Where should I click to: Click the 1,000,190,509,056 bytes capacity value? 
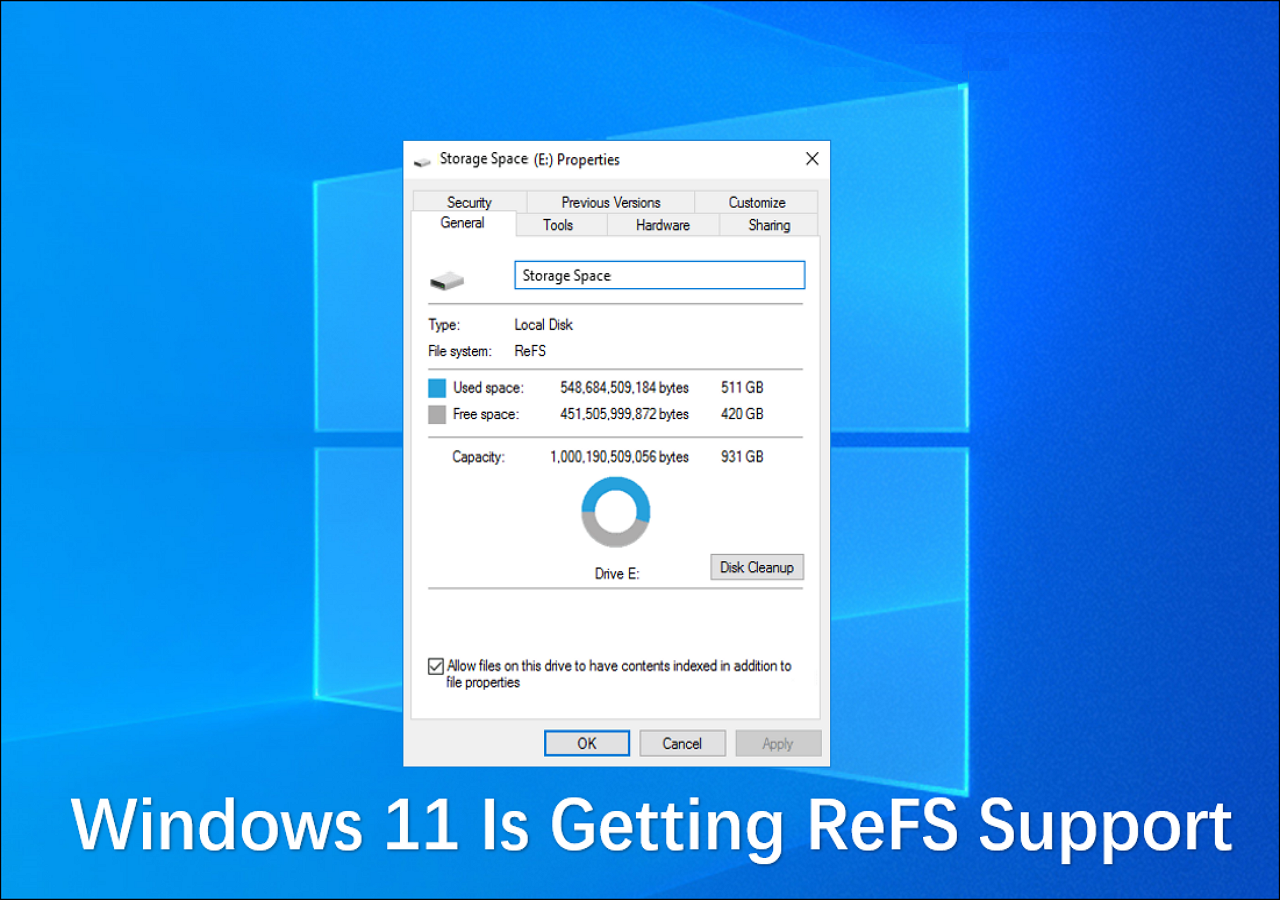(619, 457)
